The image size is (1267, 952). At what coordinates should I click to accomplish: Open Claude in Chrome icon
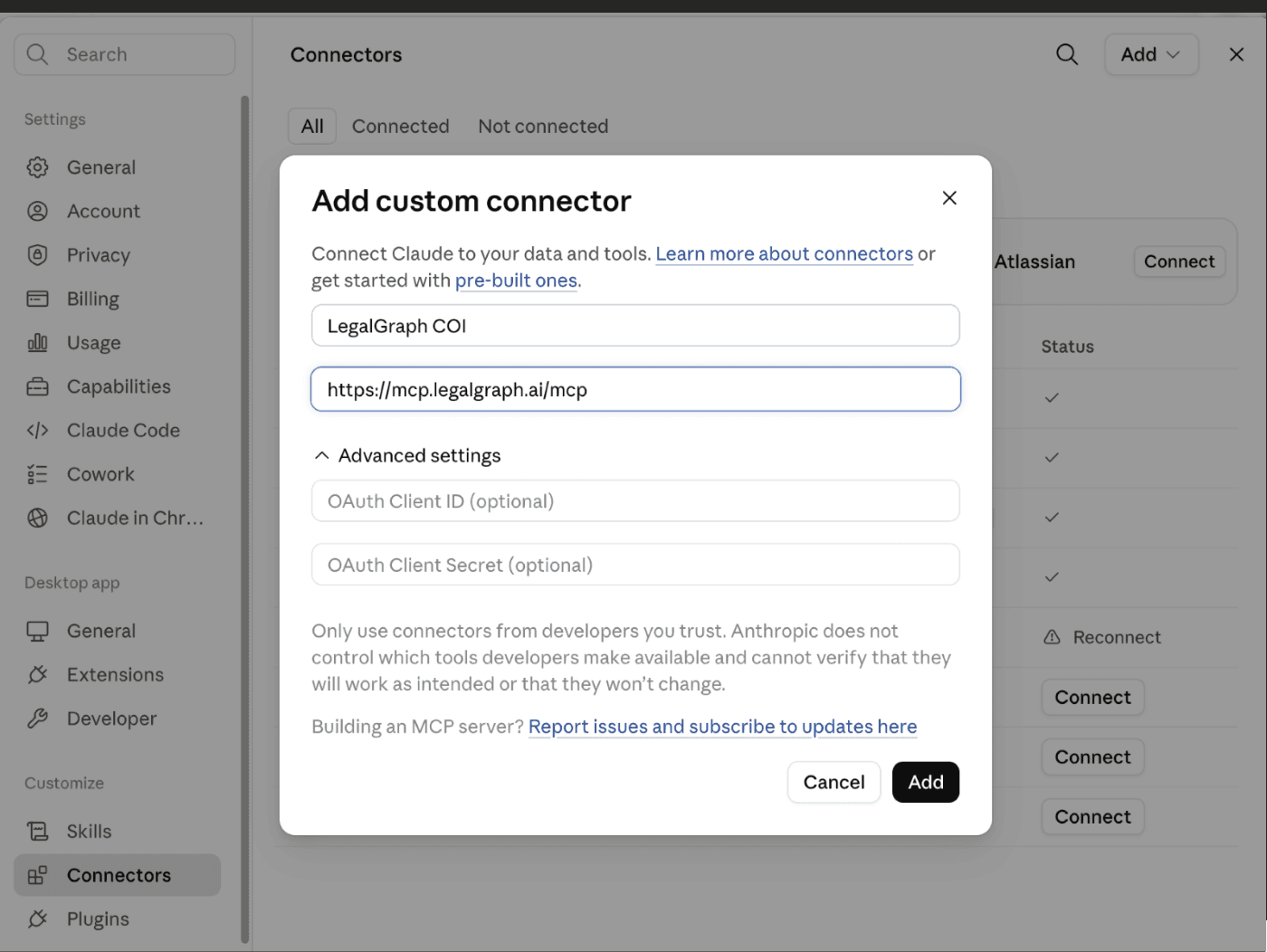click(x=37, y=518)
